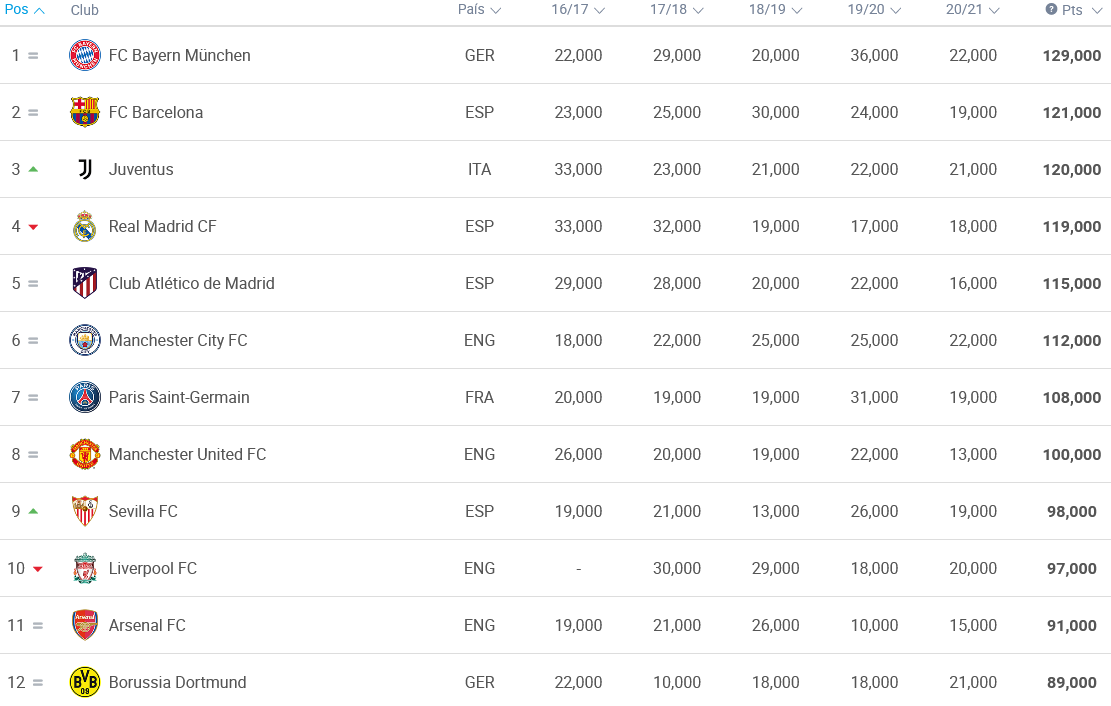Click the Juventus logo icon
This screenshot has width=1111, height=706.
coord(85,169)
